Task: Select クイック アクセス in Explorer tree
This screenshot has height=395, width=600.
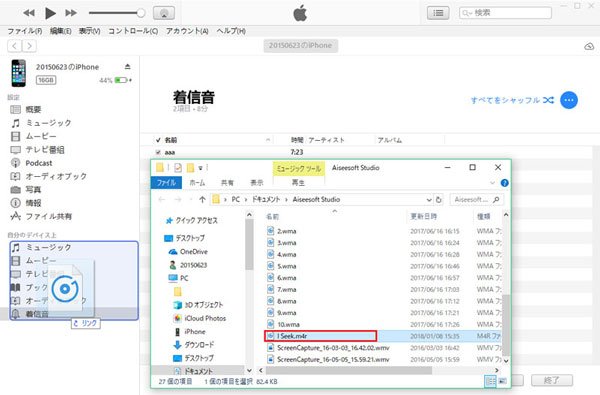Action: tap(196, 220)
